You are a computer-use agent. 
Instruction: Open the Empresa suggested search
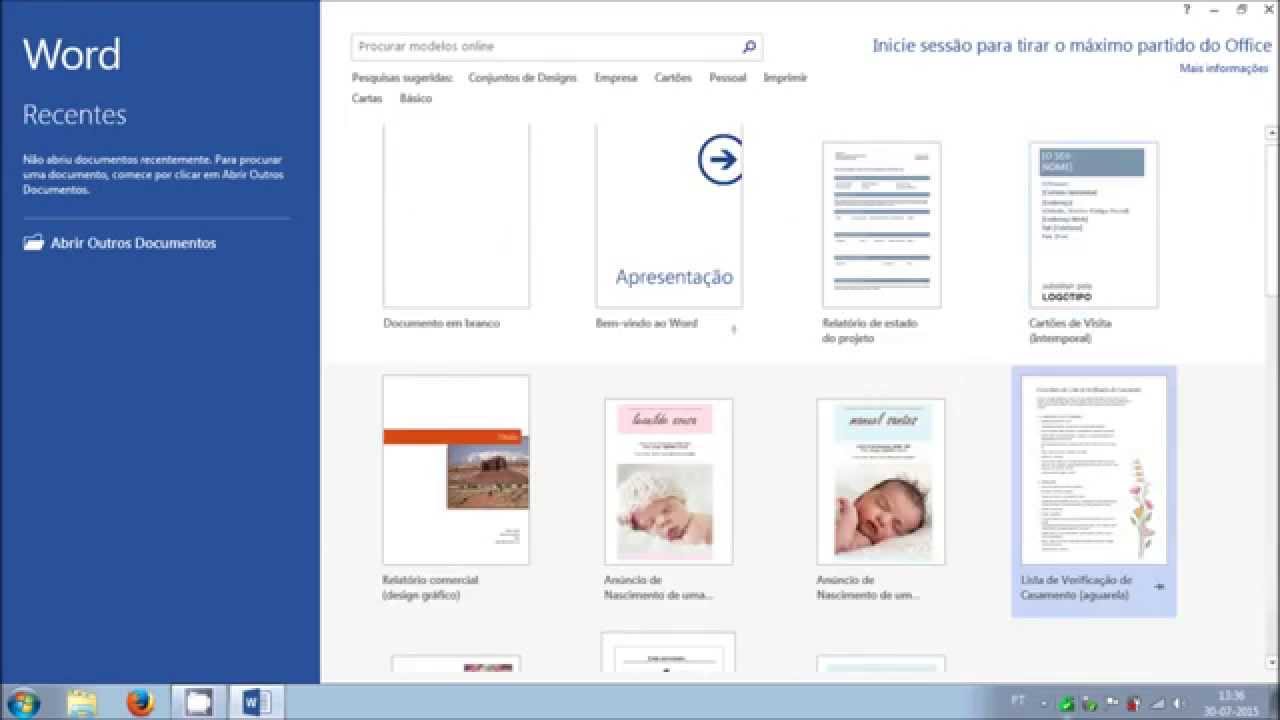pos(615,78)
